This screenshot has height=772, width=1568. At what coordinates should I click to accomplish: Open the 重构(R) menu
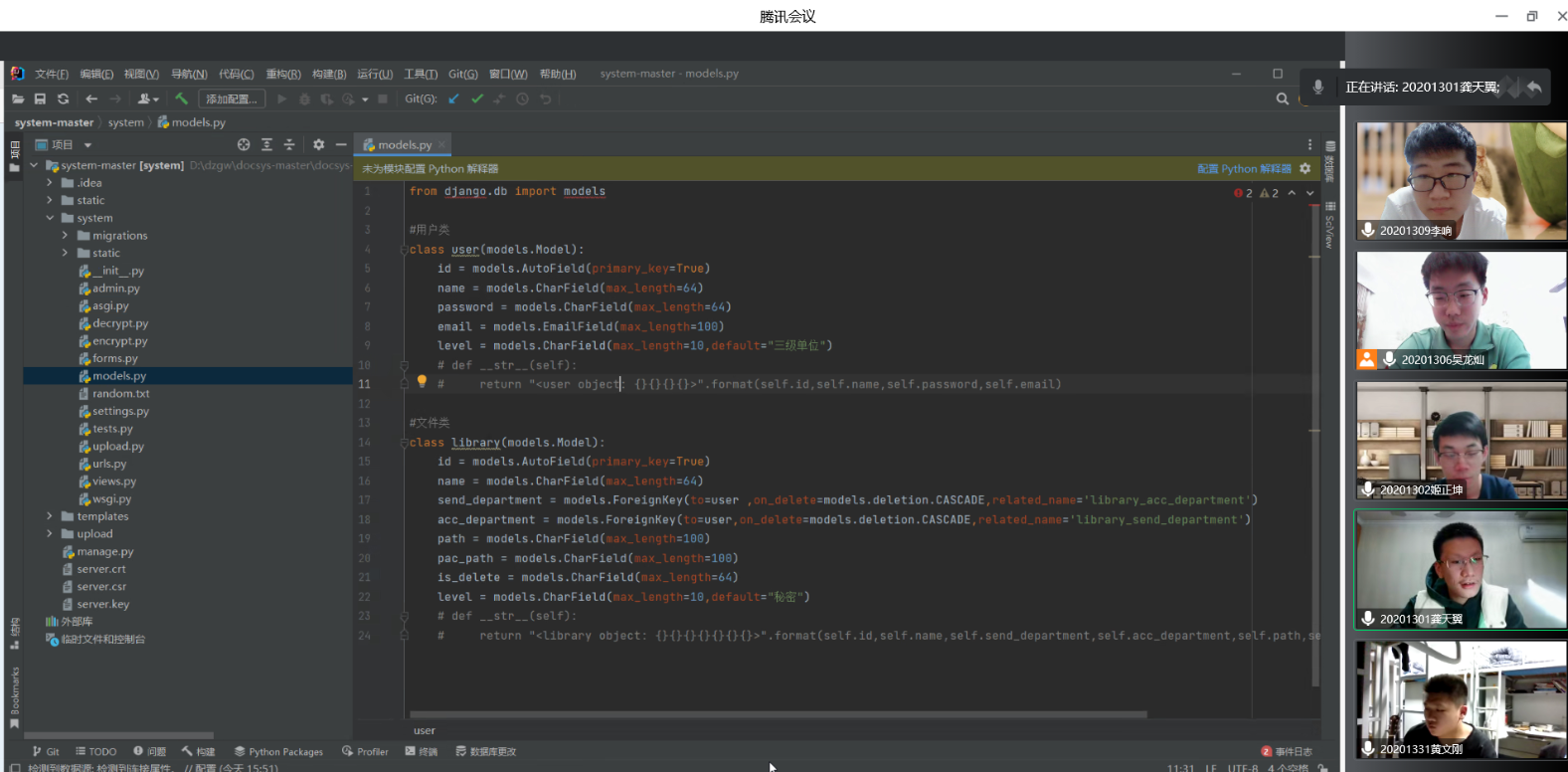[282, 75]
